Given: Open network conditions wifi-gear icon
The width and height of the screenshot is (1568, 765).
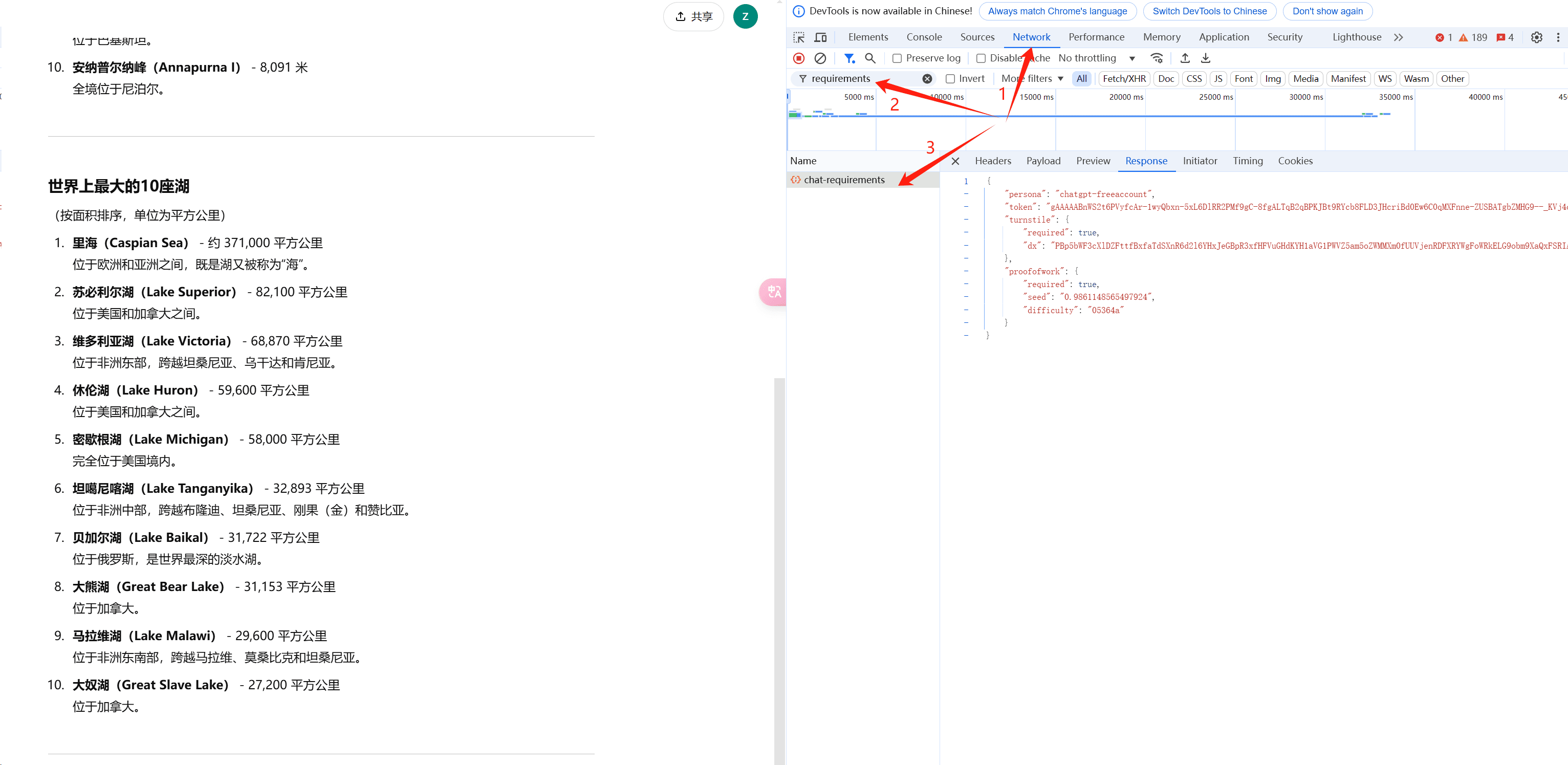Looking at the screenshot, I should point(1157,58).
